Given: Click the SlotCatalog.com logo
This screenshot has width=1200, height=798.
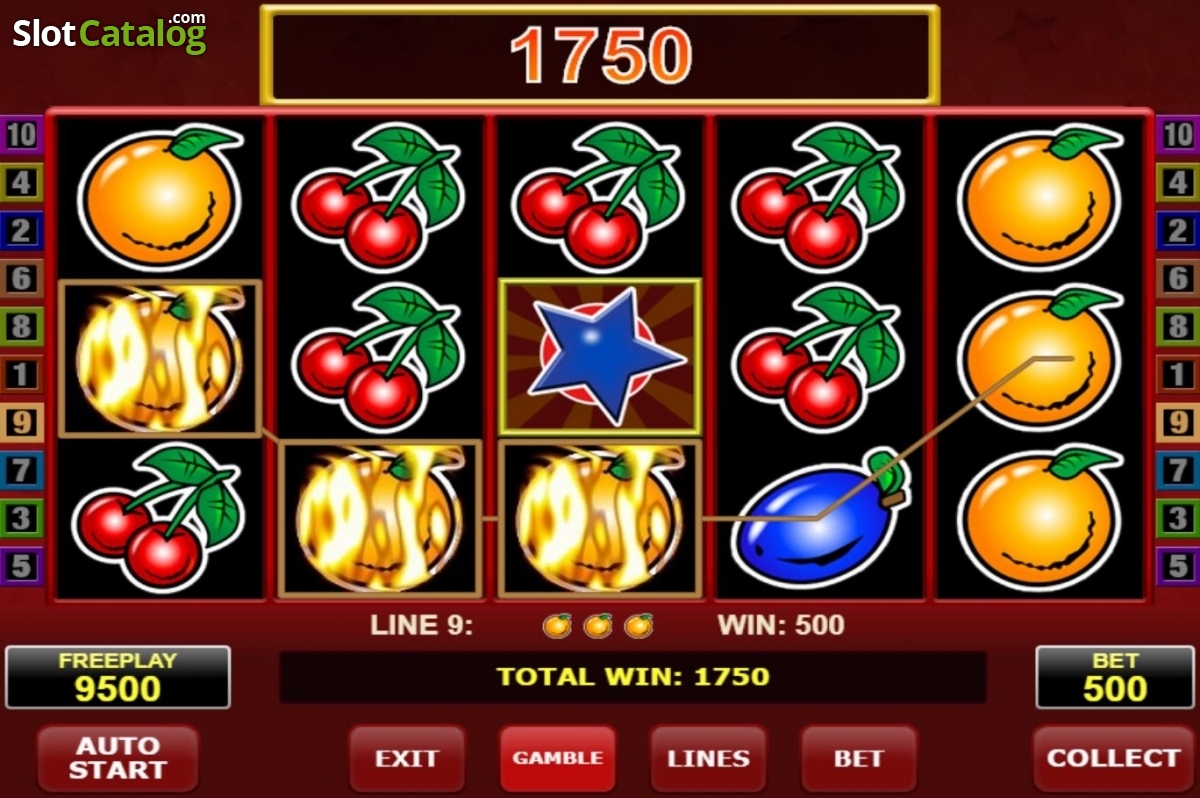Looking at the screenshot, I should (x=109, y=32).
